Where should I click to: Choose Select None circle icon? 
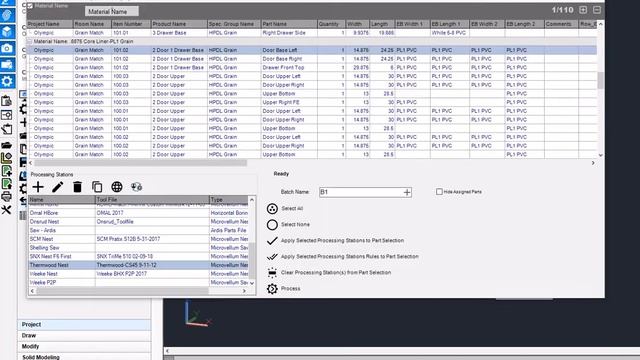pos(272,224)
